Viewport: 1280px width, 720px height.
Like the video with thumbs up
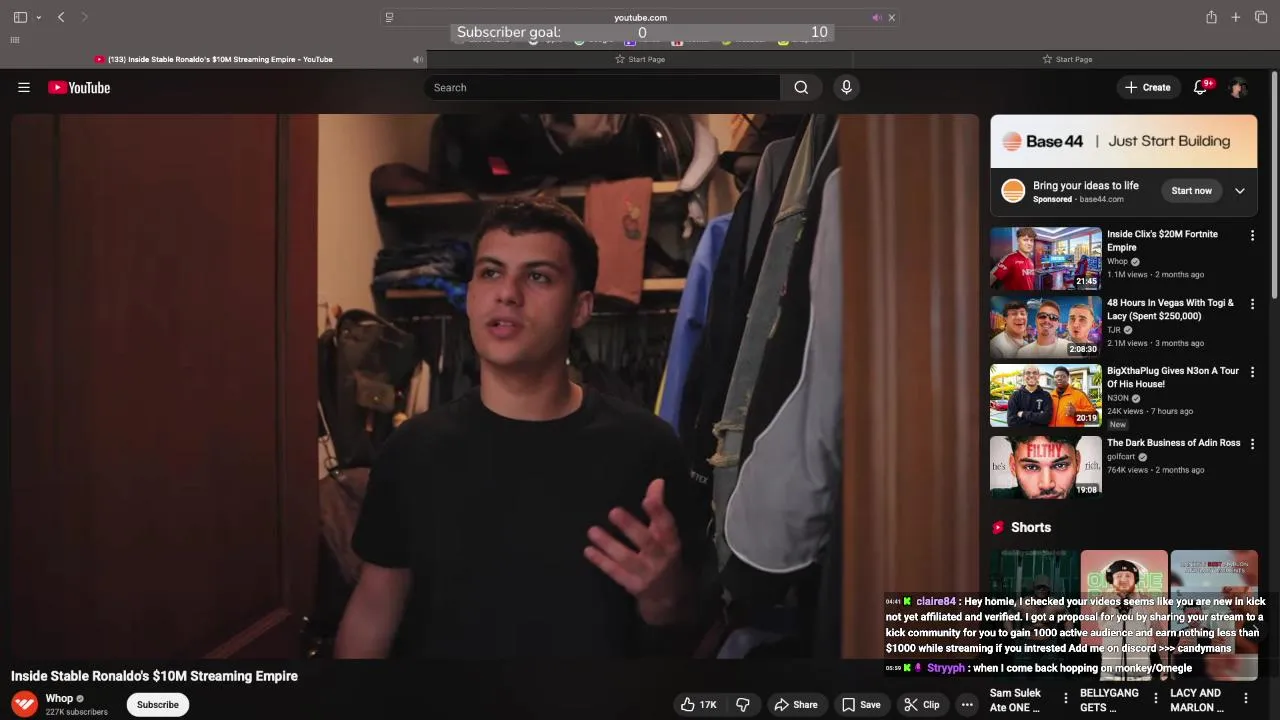pyautogui.click(x=698, y=705)
